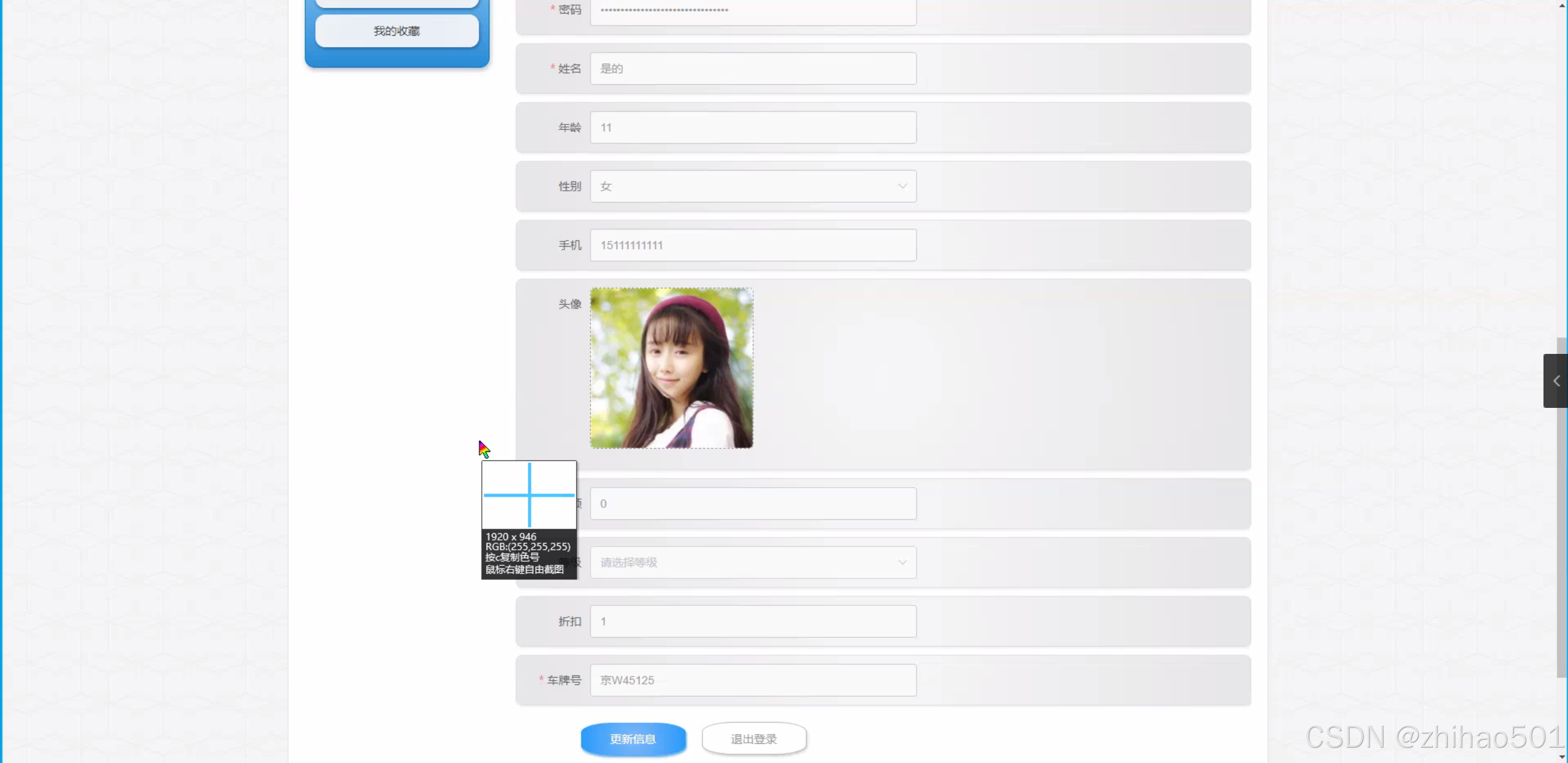1568x763 pixels.
Task: Click the gender dropdown chevron arrow
Action: (902, 186)
